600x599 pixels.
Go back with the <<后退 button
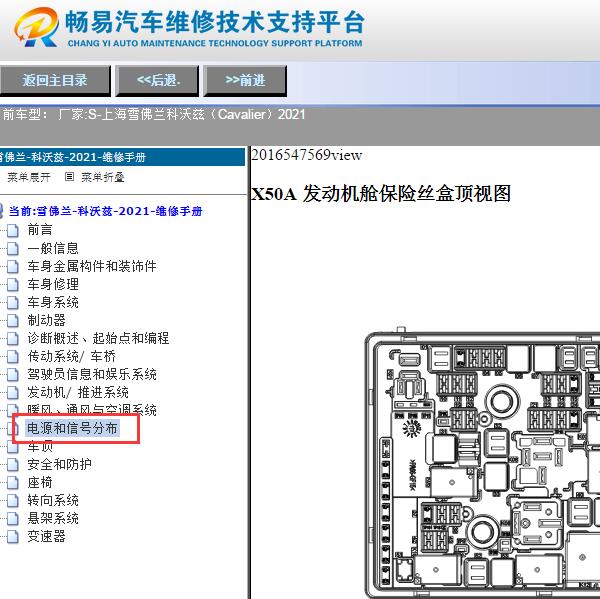coord(157,80)
